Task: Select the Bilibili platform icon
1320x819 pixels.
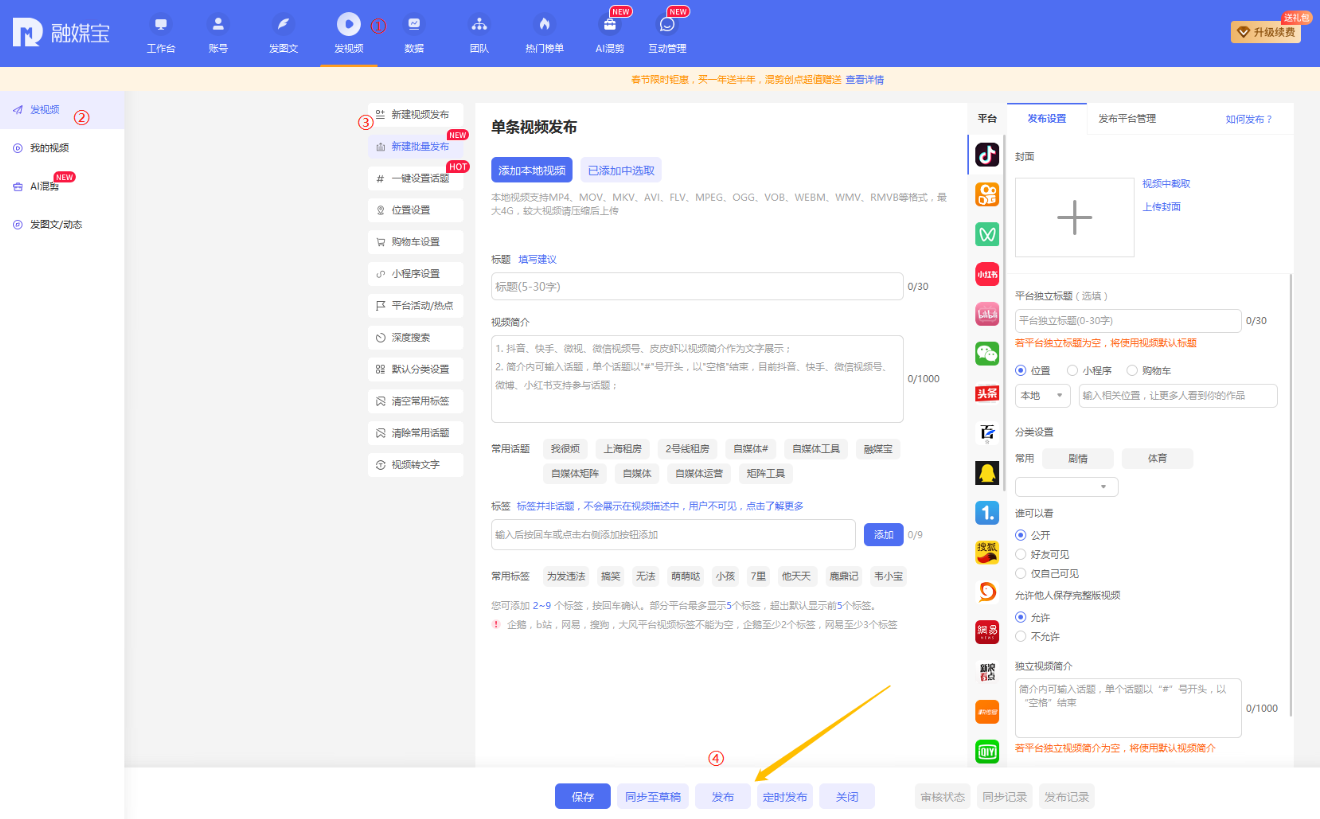Action: pyautogui.click(x=987, y=314)
